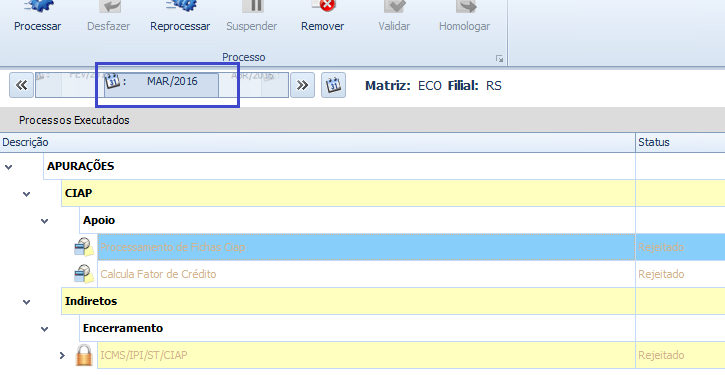This screenshot has width=725, height=375.
Task: Open the calendar picker beside next arrows
Action: point(333,85)
